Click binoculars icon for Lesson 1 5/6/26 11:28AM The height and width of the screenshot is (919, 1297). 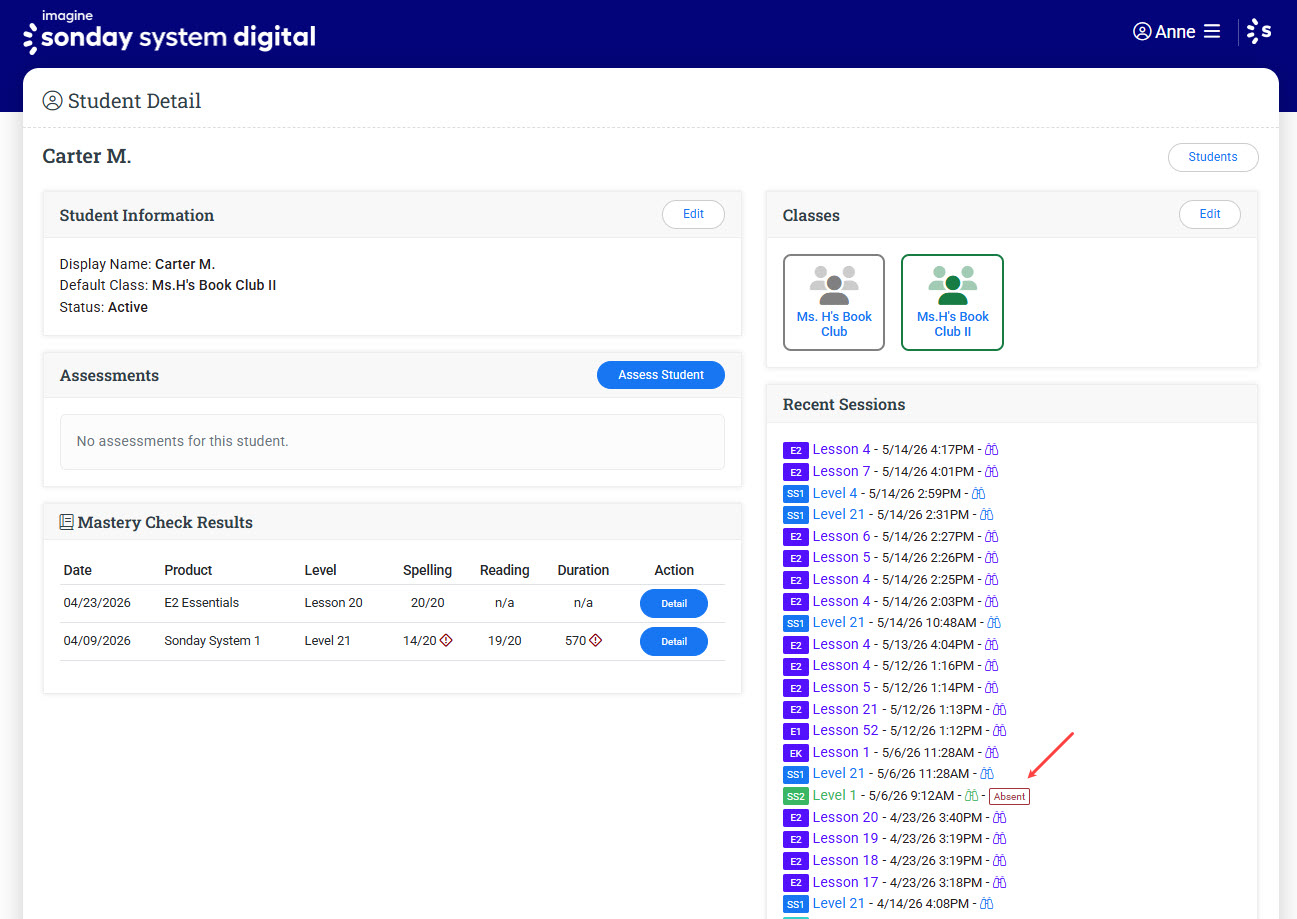click(992, 753)
